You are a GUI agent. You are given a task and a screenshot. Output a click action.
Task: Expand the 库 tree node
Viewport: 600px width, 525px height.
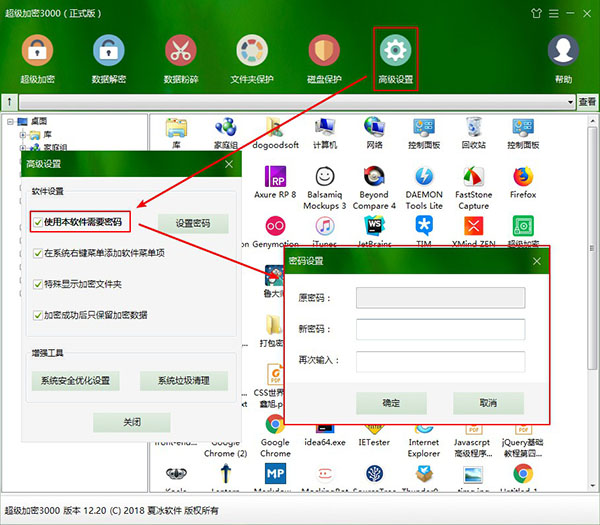tap(23, 134)
